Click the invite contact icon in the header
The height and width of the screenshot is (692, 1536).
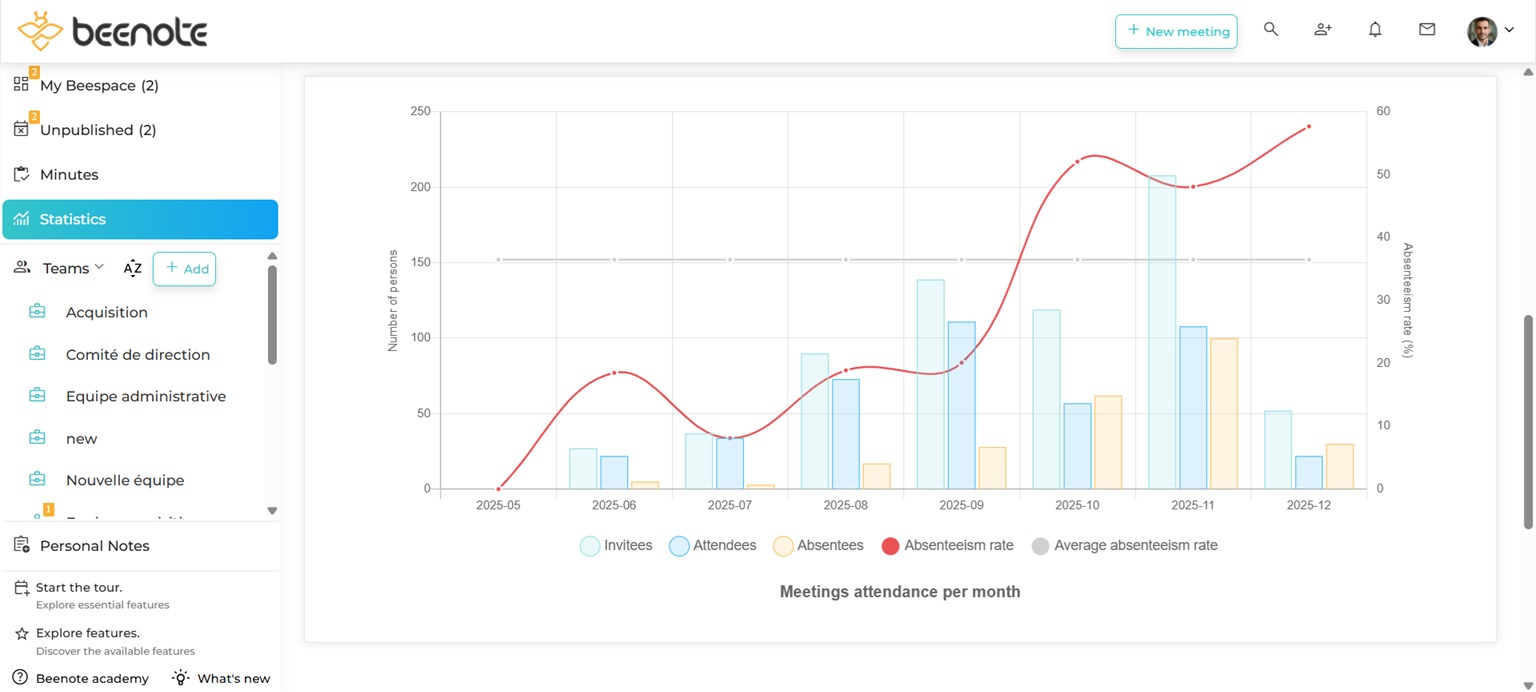point(1323,29)
